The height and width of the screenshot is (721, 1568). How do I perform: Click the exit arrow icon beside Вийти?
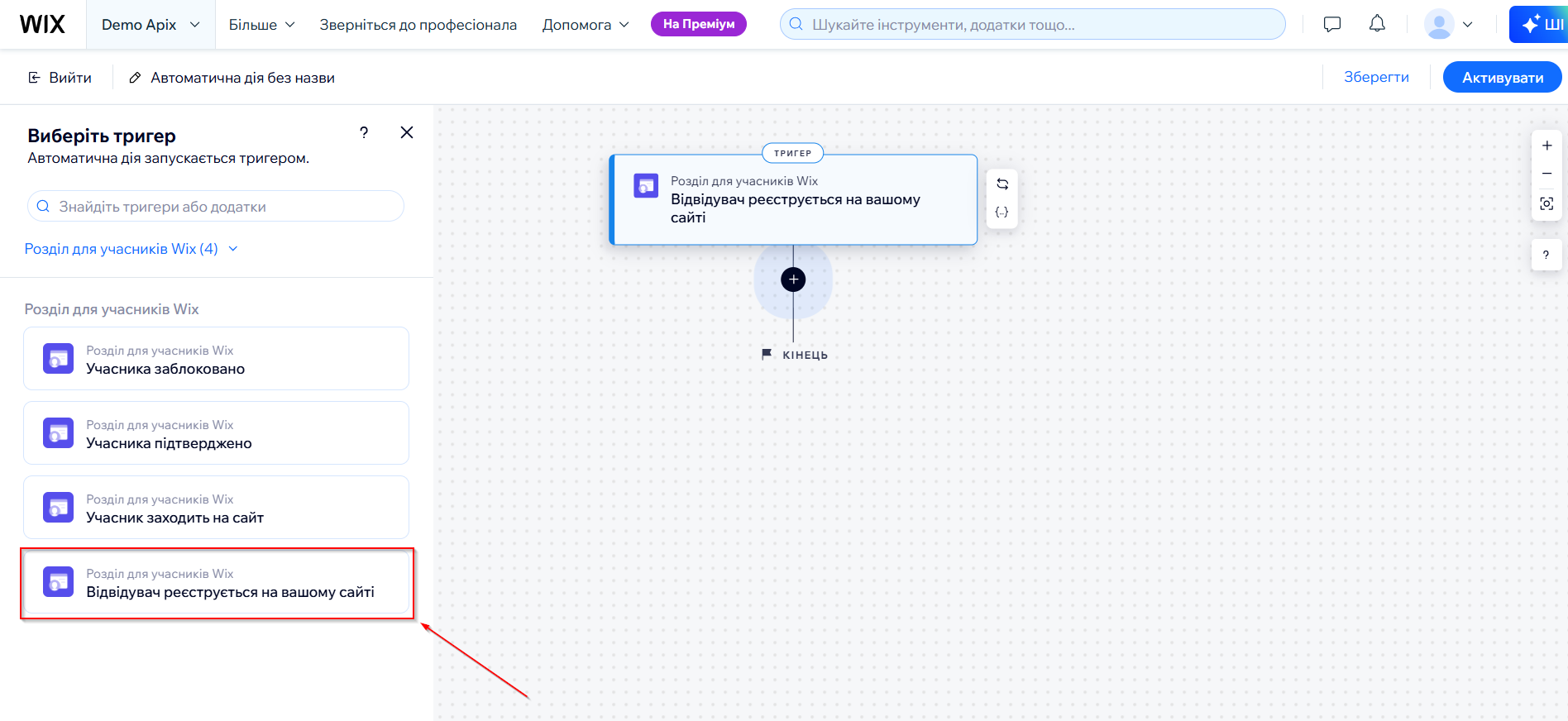[x=35, y=78]
